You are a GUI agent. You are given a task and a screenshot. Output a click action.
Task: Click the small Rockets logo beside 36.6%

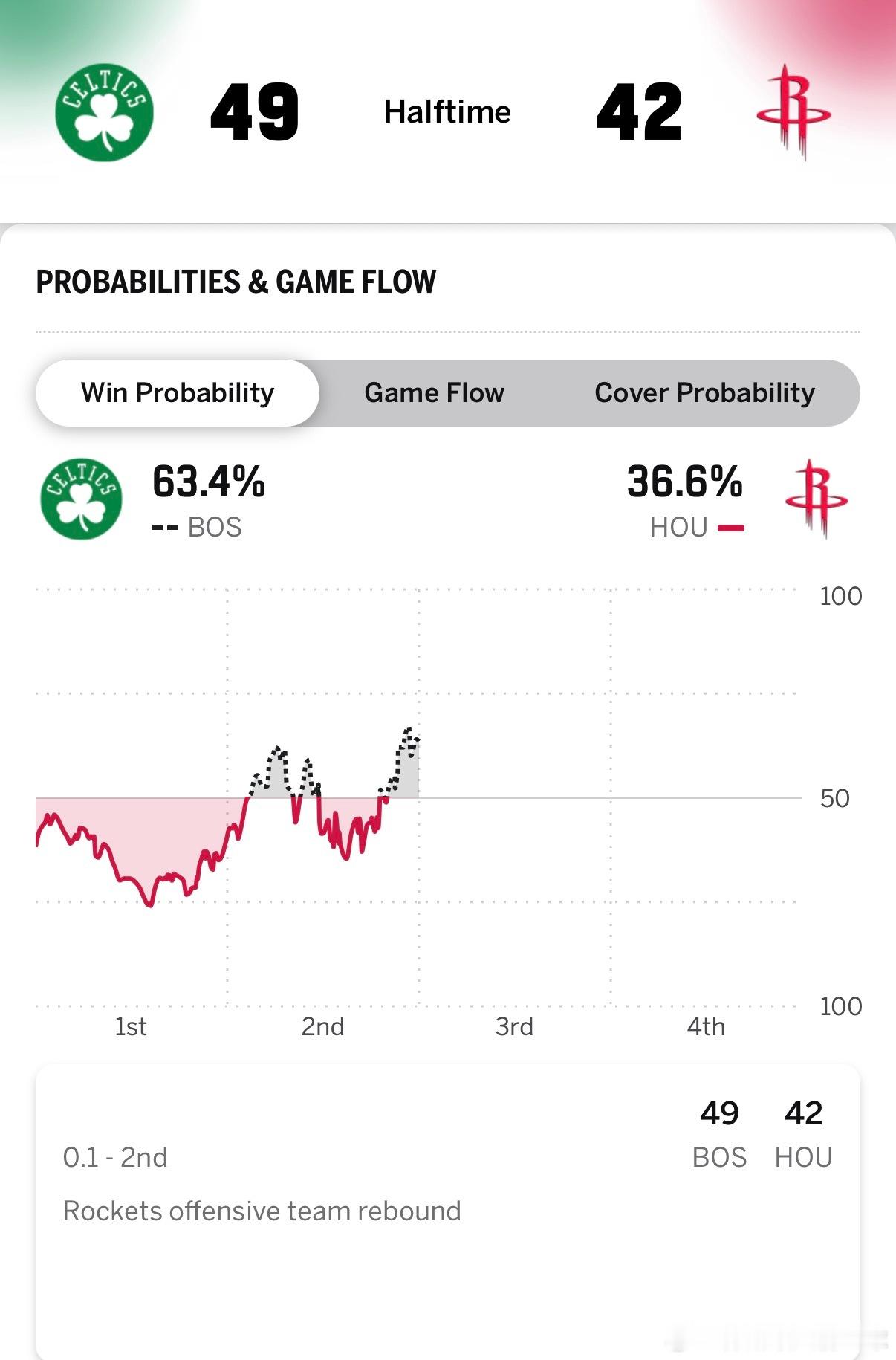coord(816,499)
